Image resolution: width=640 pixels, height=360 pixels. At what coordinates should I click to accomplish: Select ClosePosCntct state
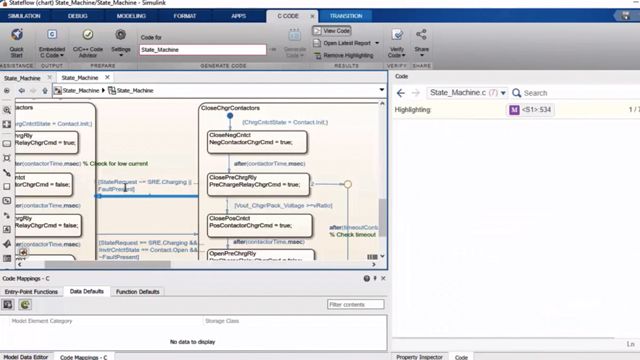pos(260,225)
